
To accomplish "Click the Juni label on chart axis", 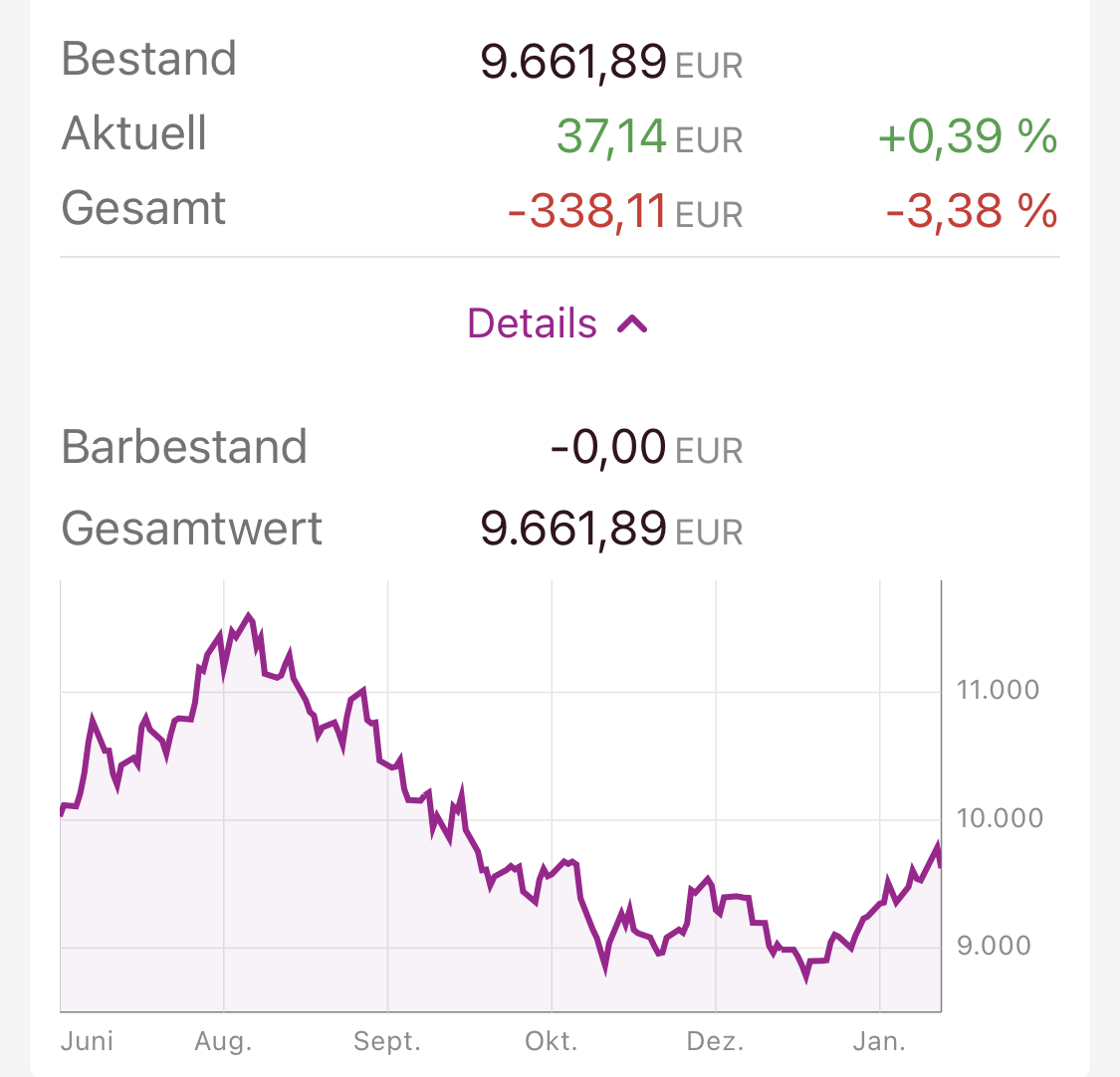I will point(87,1042).
